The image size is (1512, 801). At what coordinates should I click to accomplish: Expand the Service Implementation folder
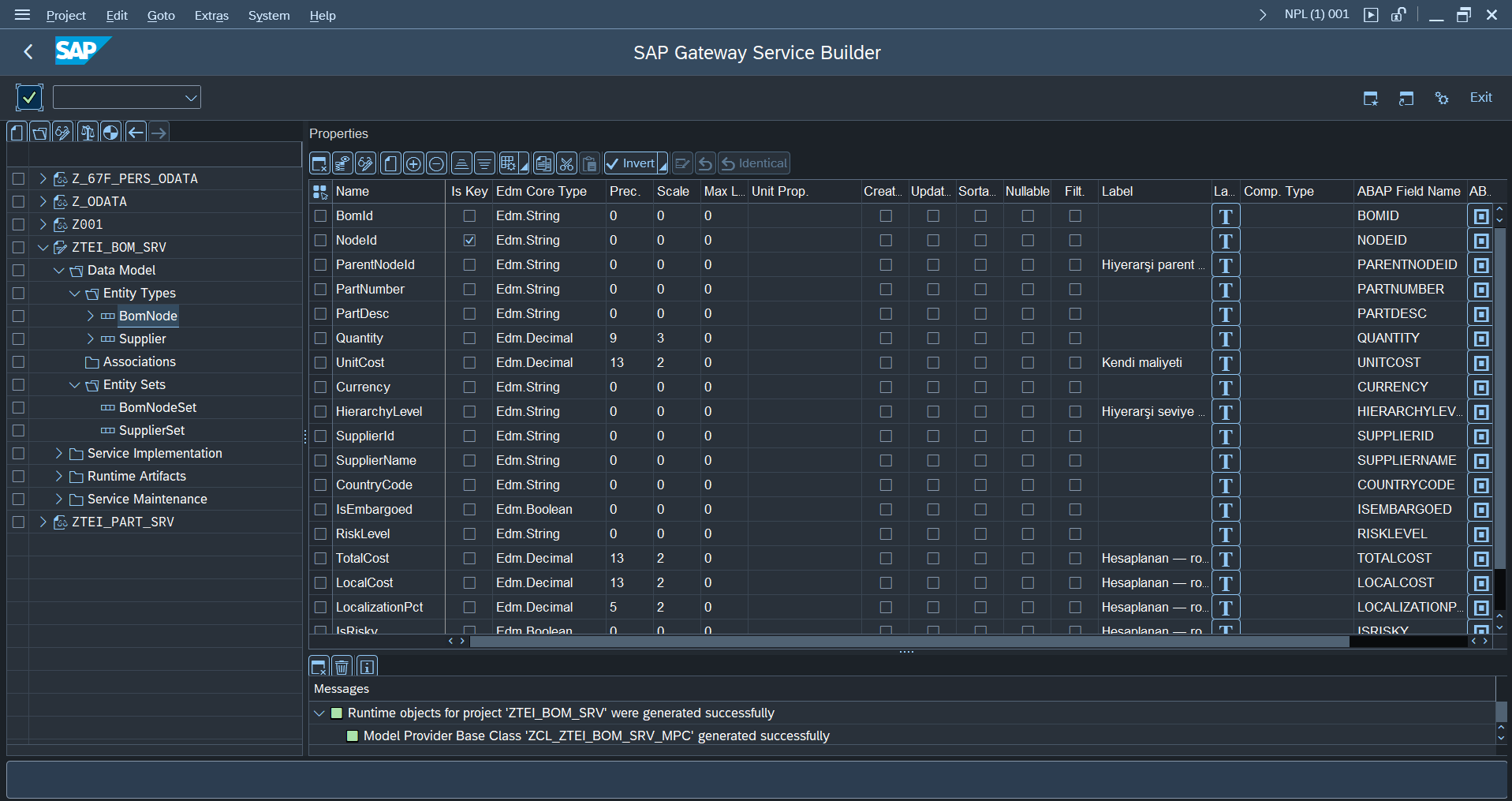(58, 453)
